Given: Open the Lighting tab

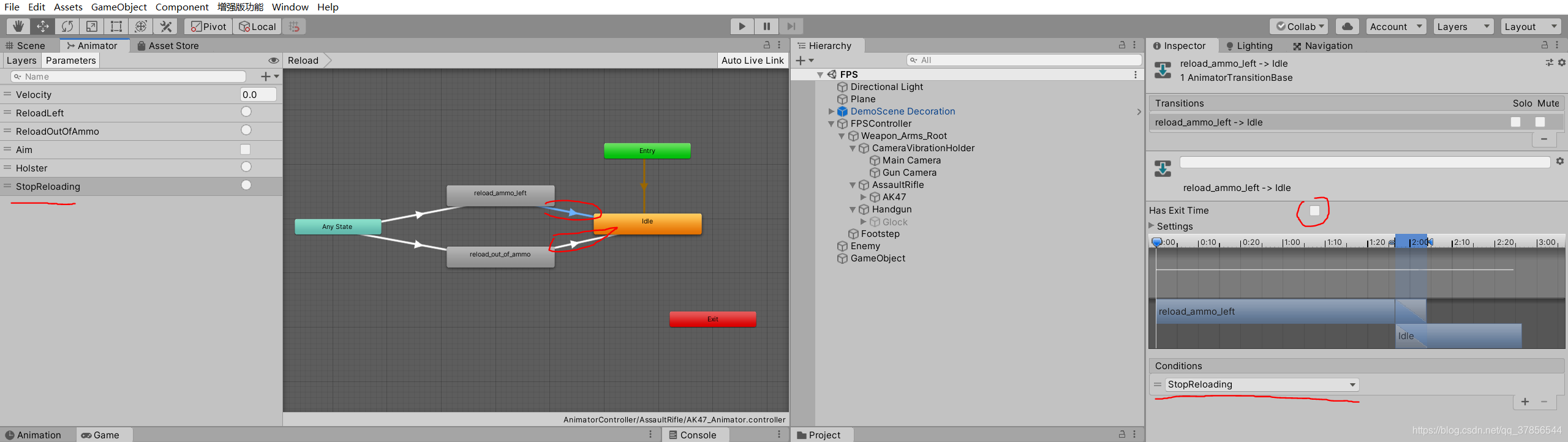Looking at the screenshot, I should pyautogui.click(x=1249, y=45).
